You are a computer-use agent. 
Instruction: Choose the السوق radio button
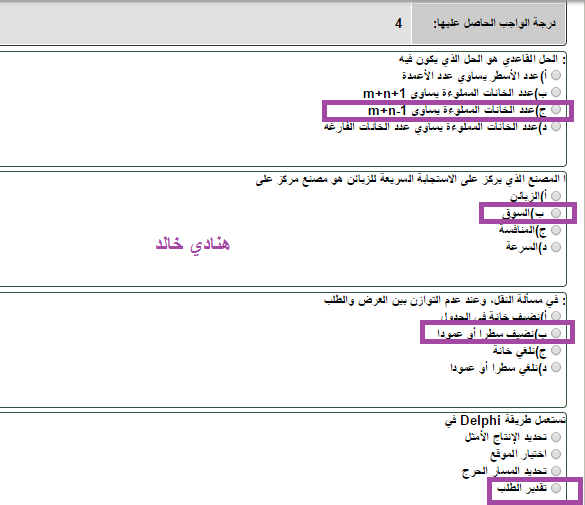click(x=556, y=213)
